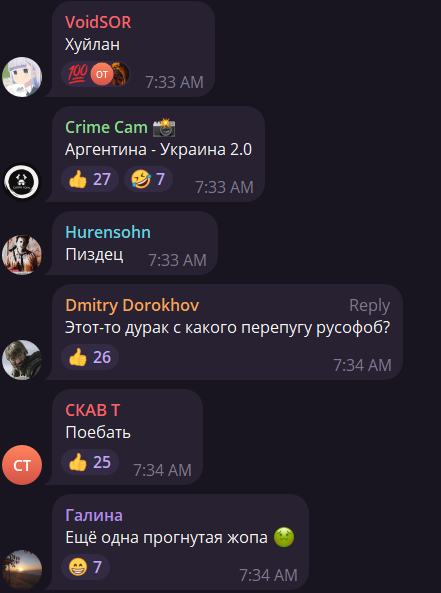Open VoidSOR's anime avatar profile picture

22,77
